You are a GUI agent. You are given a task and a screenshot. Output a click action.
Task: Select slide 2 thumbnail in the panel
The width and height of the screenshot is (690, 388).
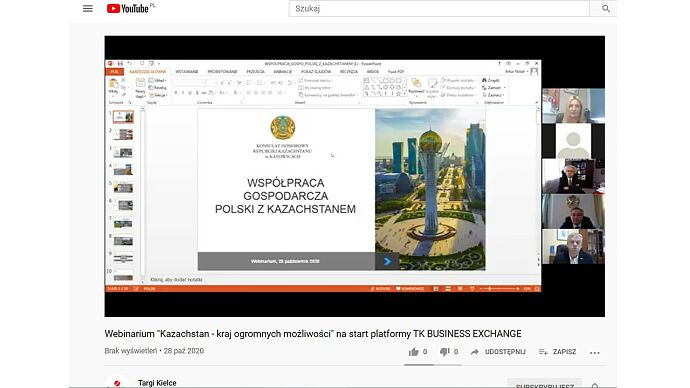pyautogui.click(x=123, y=135)
